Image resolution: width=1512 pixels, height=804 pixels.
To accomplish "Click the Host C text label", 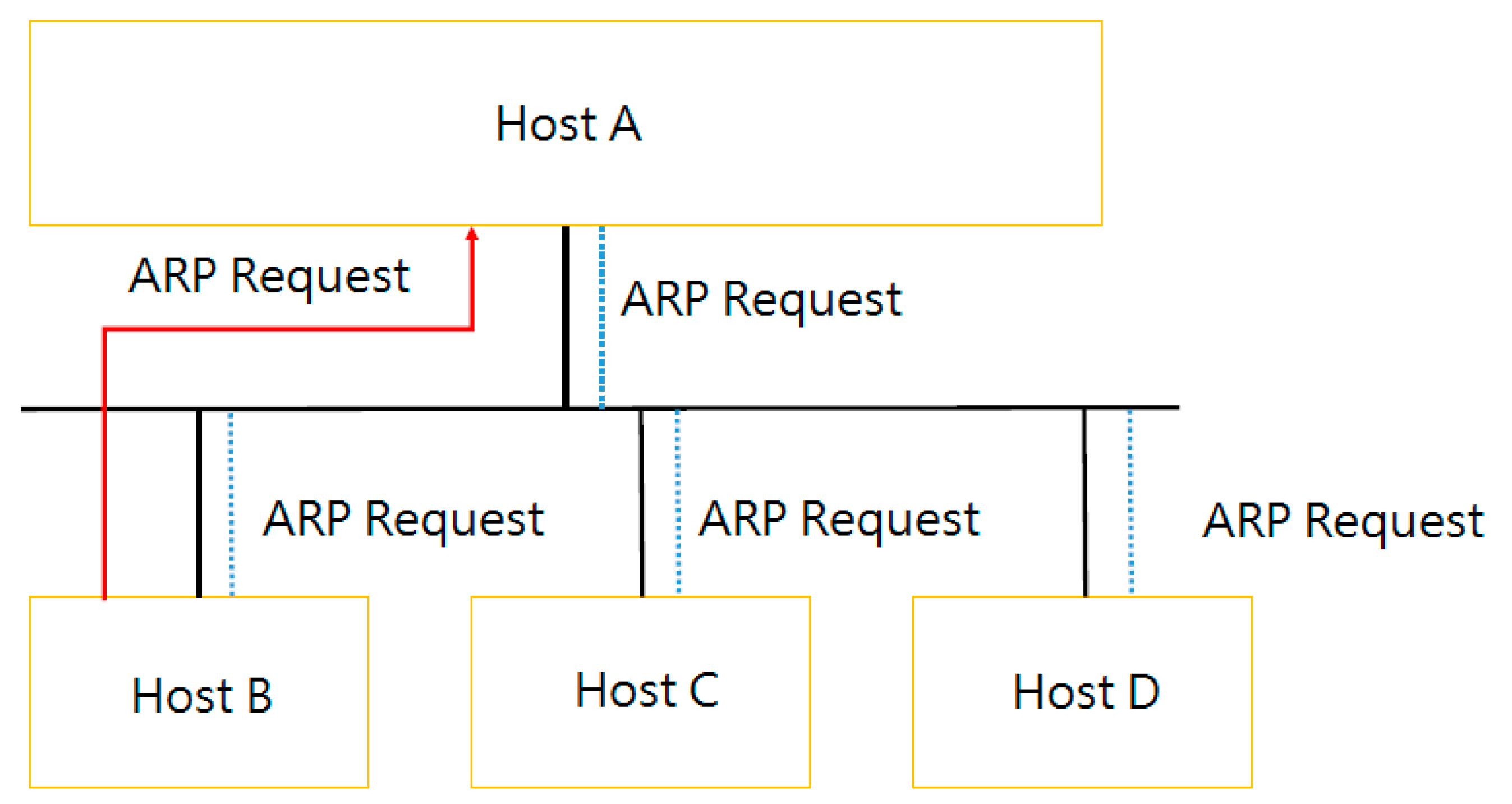I will click(646, 690).
